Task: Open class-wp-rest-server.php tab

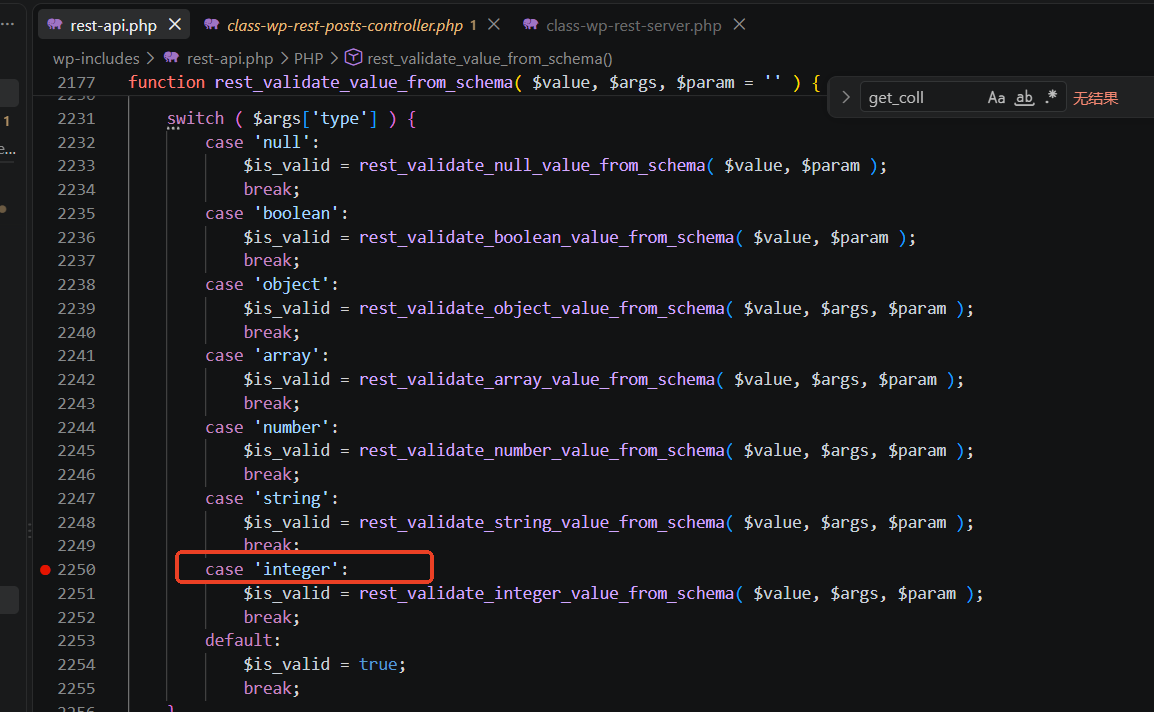Action: pyautogui.click(x=633, y=25)
